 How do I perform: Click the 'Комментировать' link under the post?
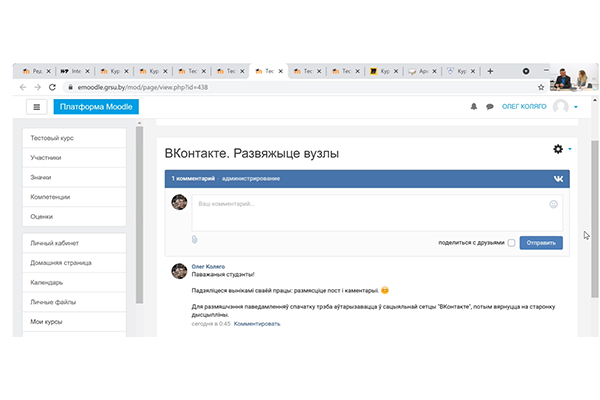click(x=257, y=324)
